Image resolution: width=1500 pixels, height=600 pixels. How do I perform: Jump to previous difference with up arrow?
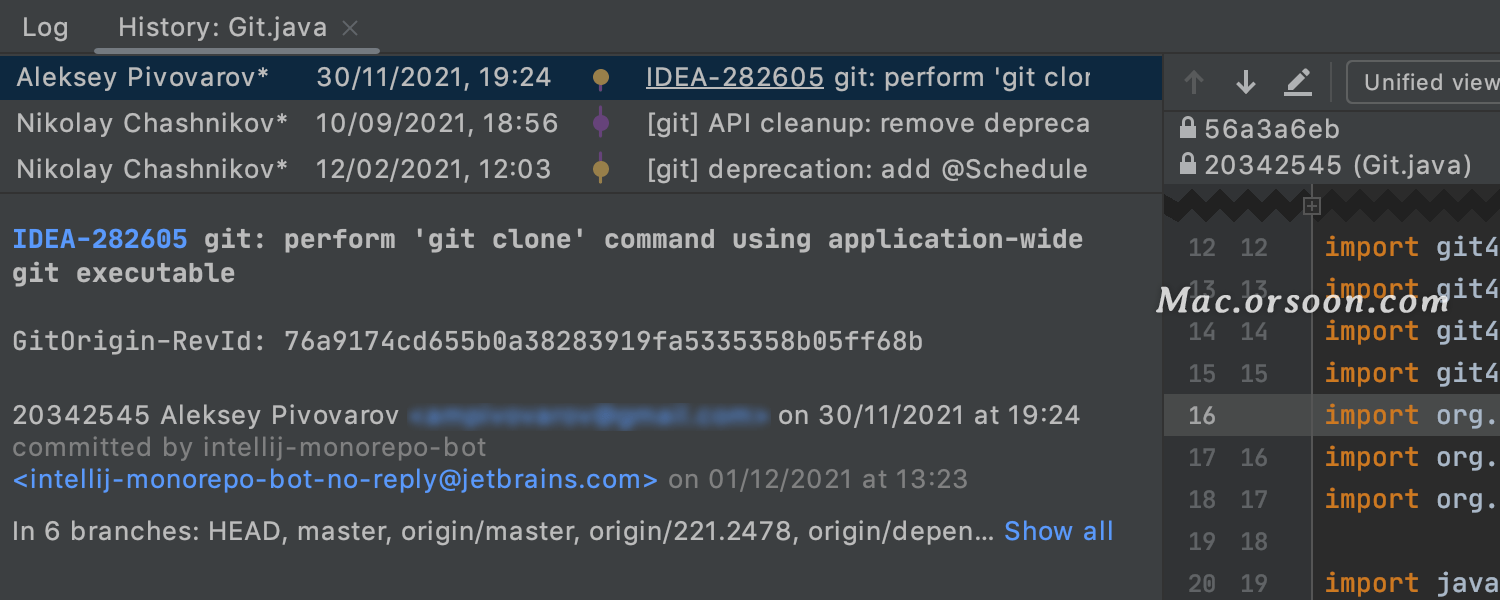click(x=1194, y=82)
